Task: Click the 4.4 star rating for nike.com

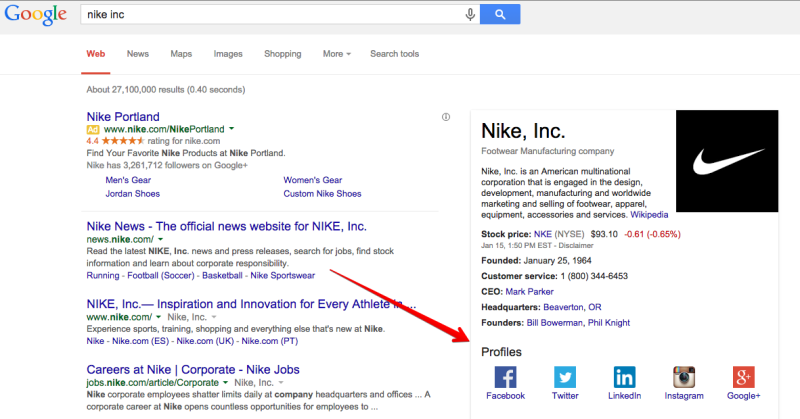Action: click(x=153, y=141)
